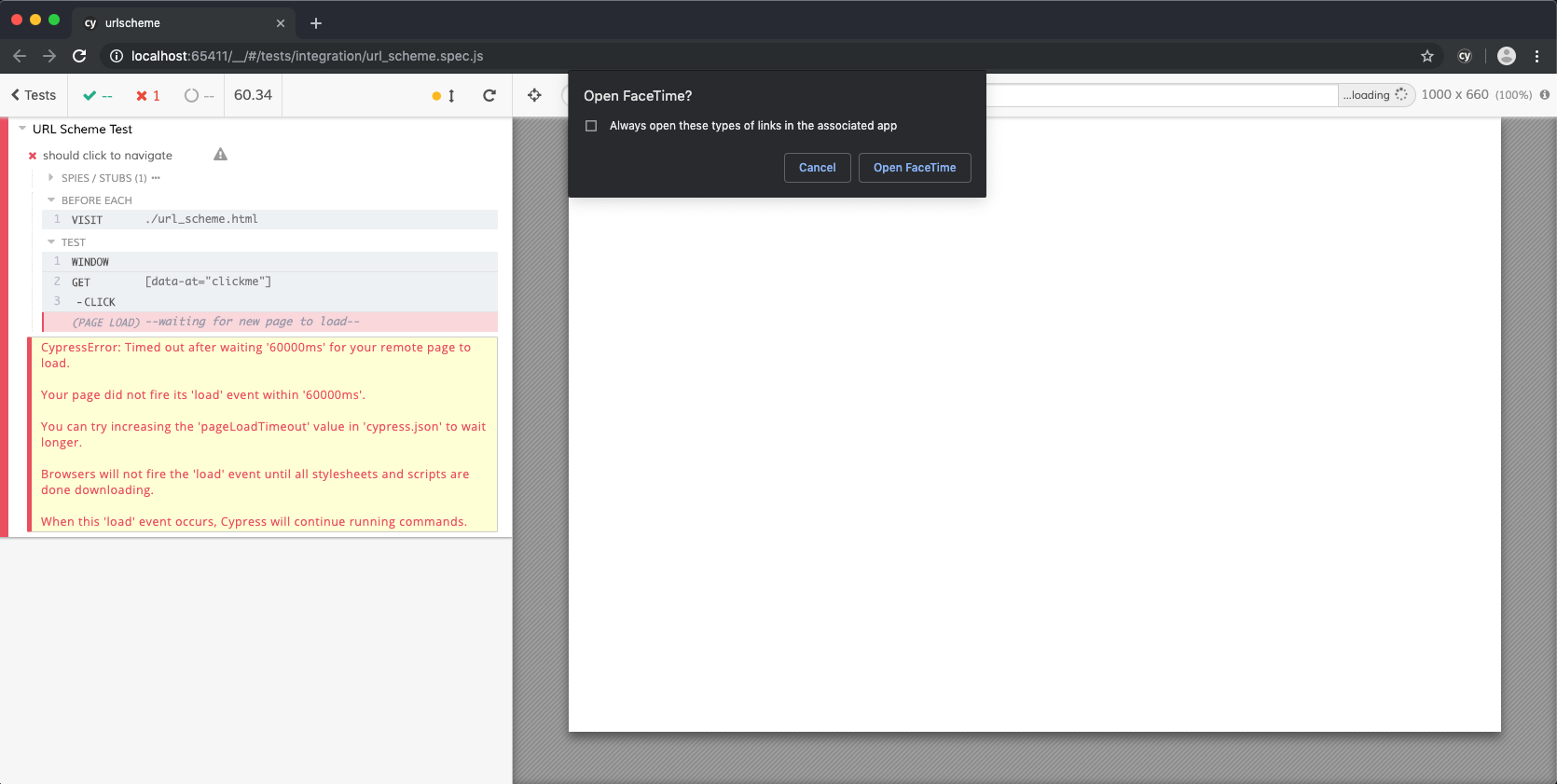This screenshot has height=784, width=1557.
Task: Open Chrome's three-dot menu
Action: (1536, 56)
